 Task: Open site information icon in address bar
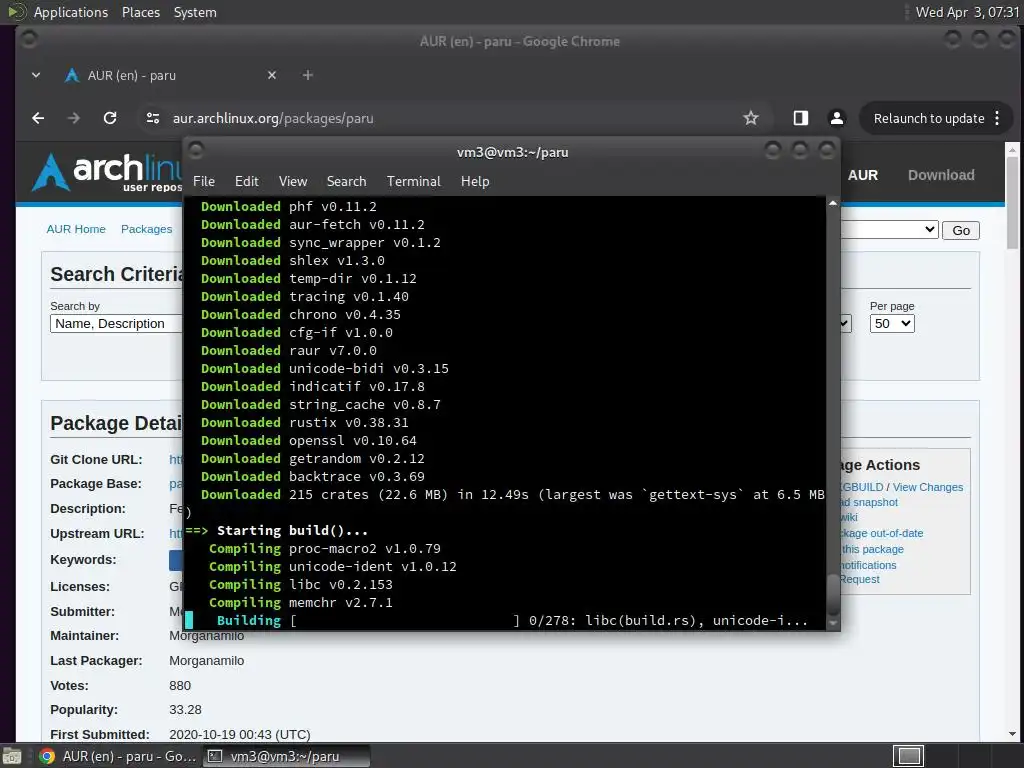click(x=153, y=118)
